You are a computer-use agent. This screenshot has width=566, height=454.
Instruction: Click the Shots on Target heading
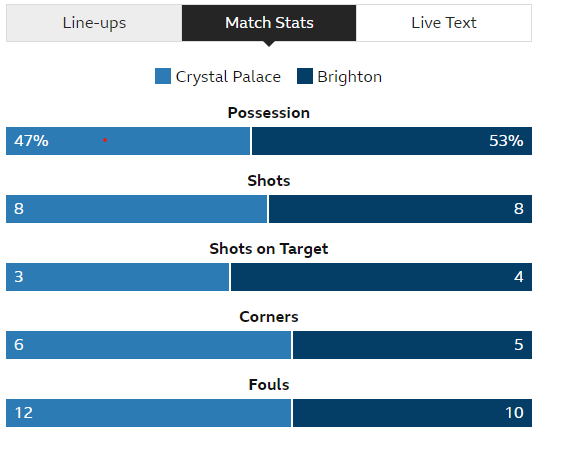(x=269, y=249)
